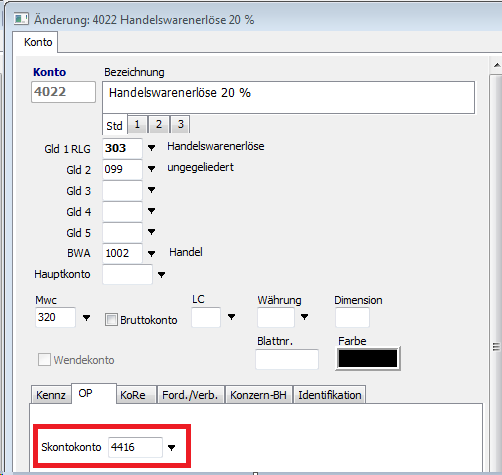This screenshot has width=502, height=475.
Task: Switch to the Kennz tab
Action: (51, 395)
